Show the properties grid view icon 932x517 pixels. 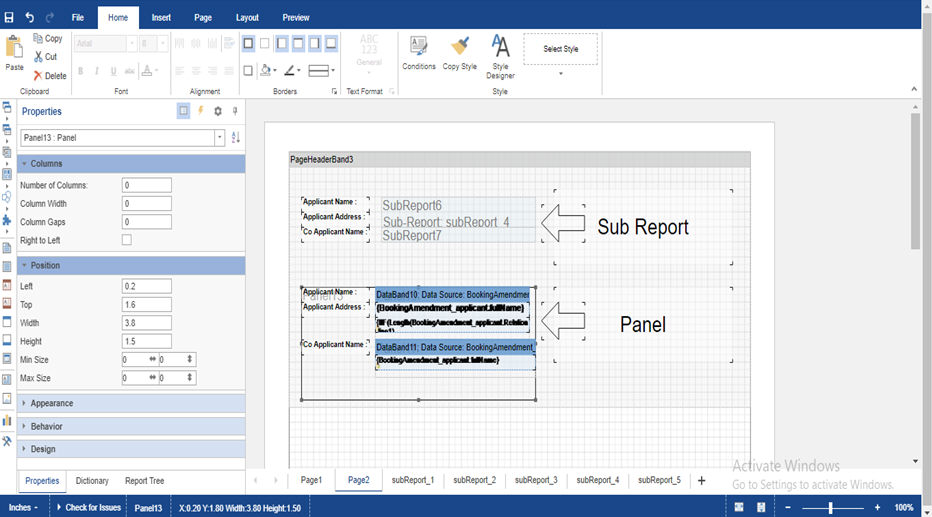[x=184, y=111]
